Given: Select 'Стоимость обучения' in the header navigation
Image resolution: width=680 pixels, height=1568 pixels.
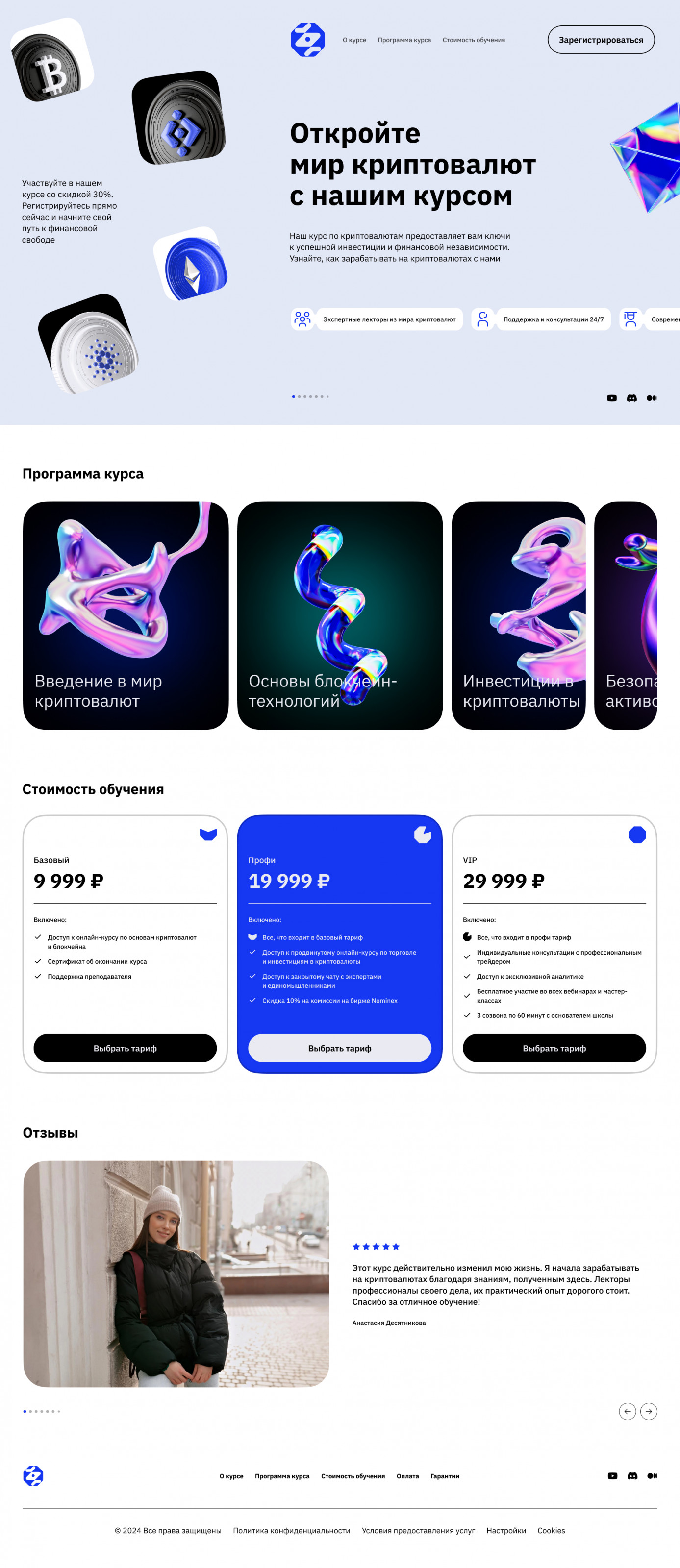Looking at the screenshot, I should coord(474,40).
